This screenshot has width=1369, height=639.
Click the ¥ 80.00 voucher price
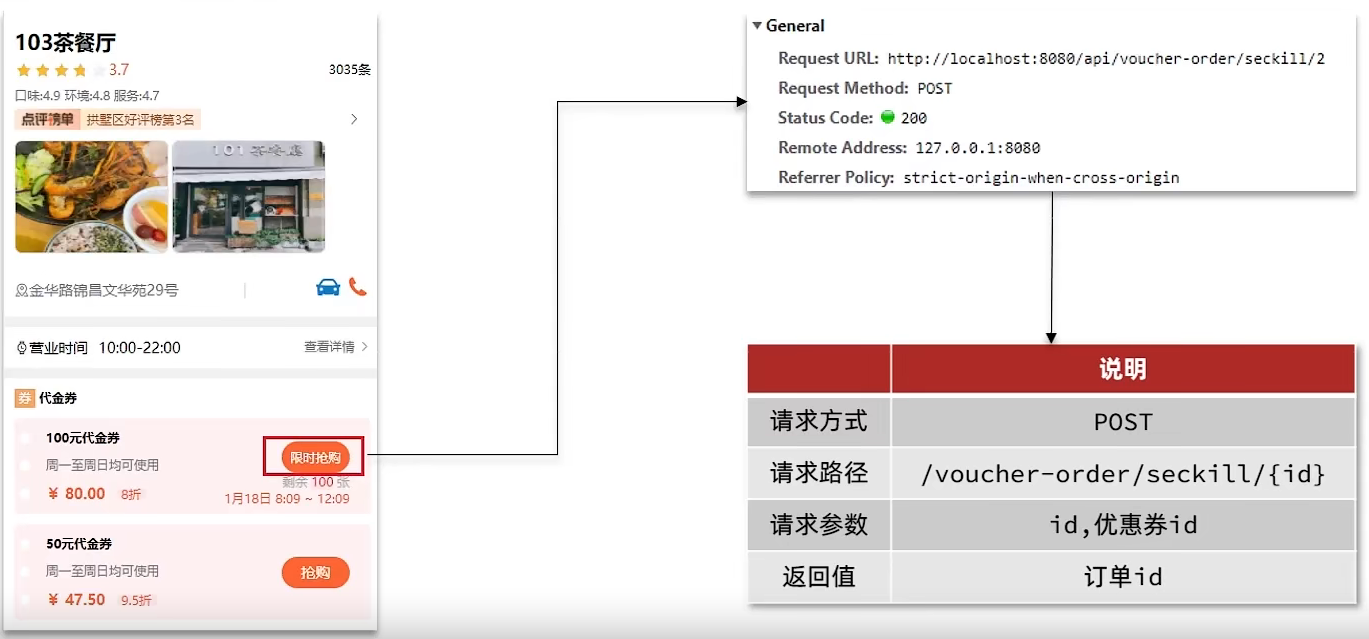pyautogui.click(x=76, y=494)
